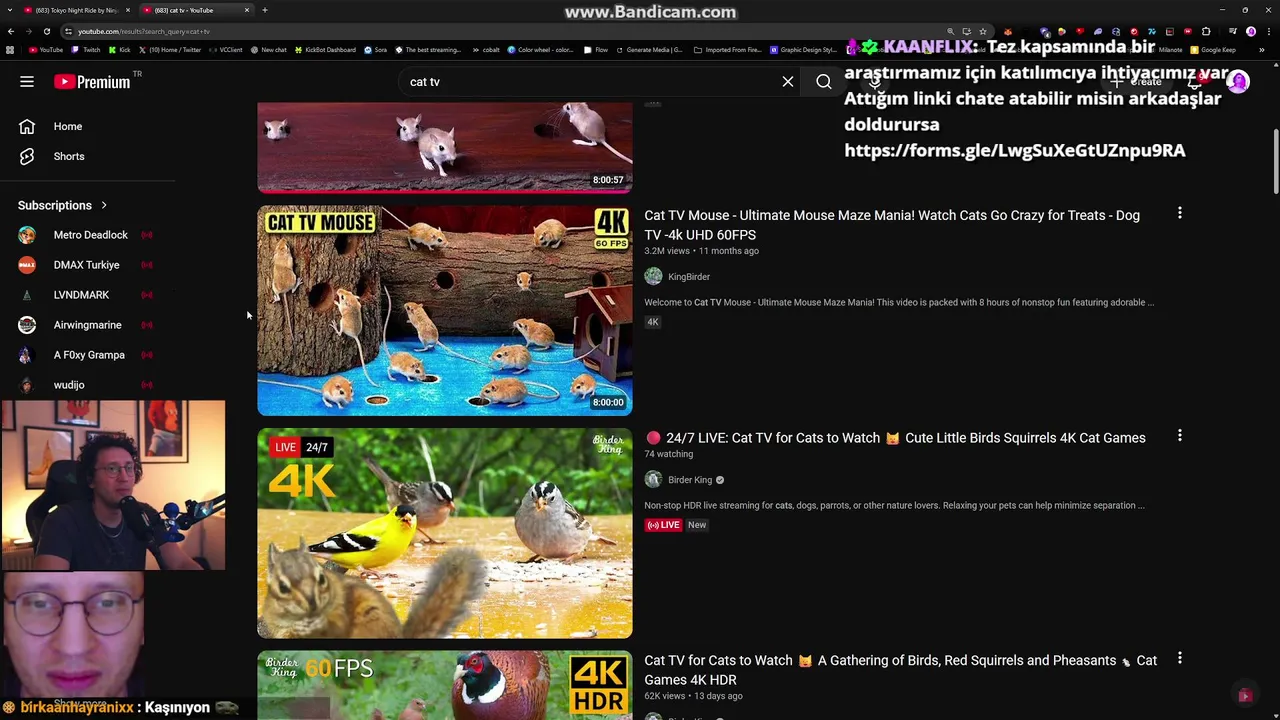Open KingBirder channel name
The width and height of the screenshot is (1280, 720).
(x=689, y=277)
